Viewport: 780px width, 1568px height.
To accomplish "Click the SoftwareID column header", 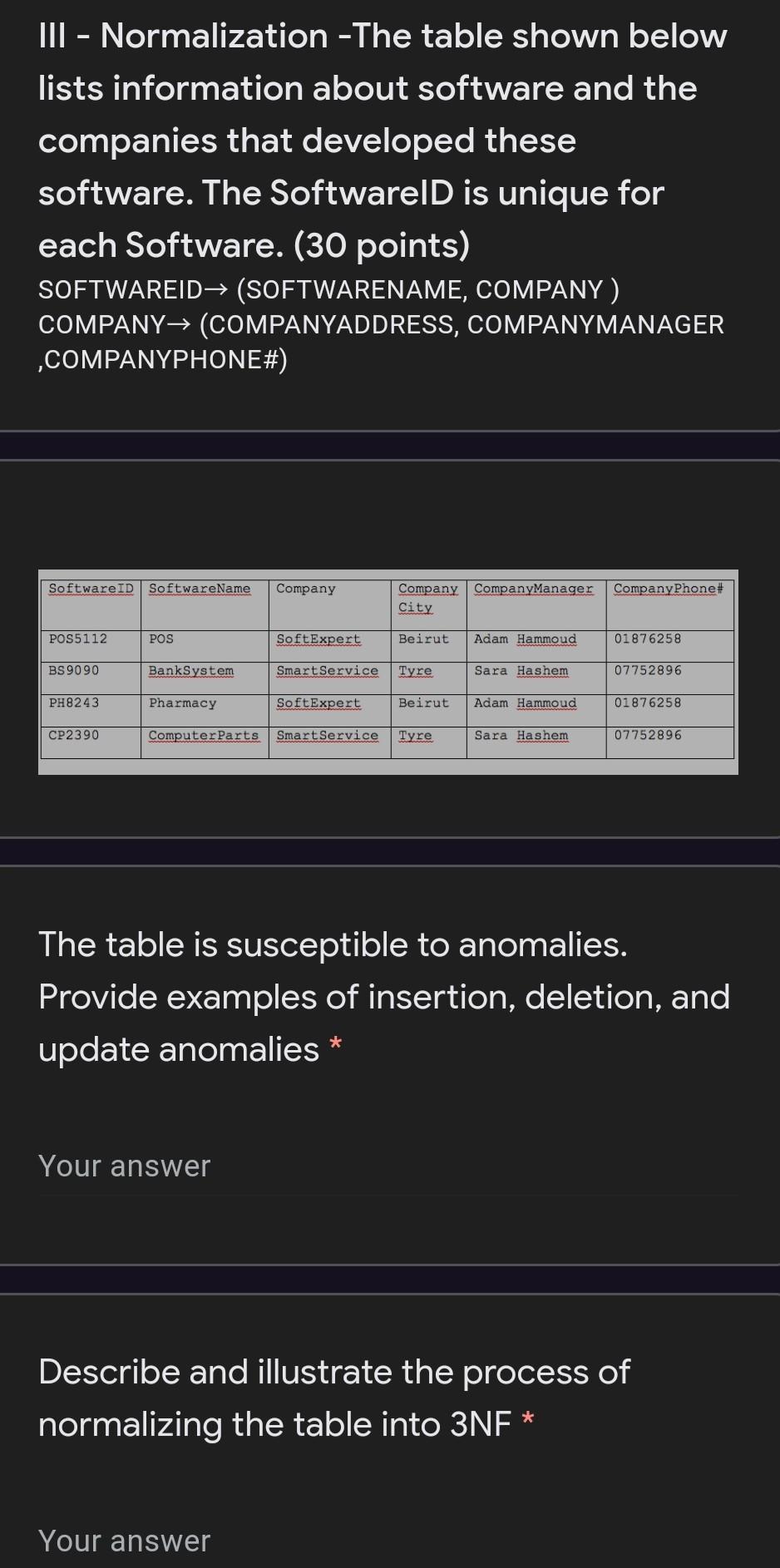I will (x=91, y=589).
